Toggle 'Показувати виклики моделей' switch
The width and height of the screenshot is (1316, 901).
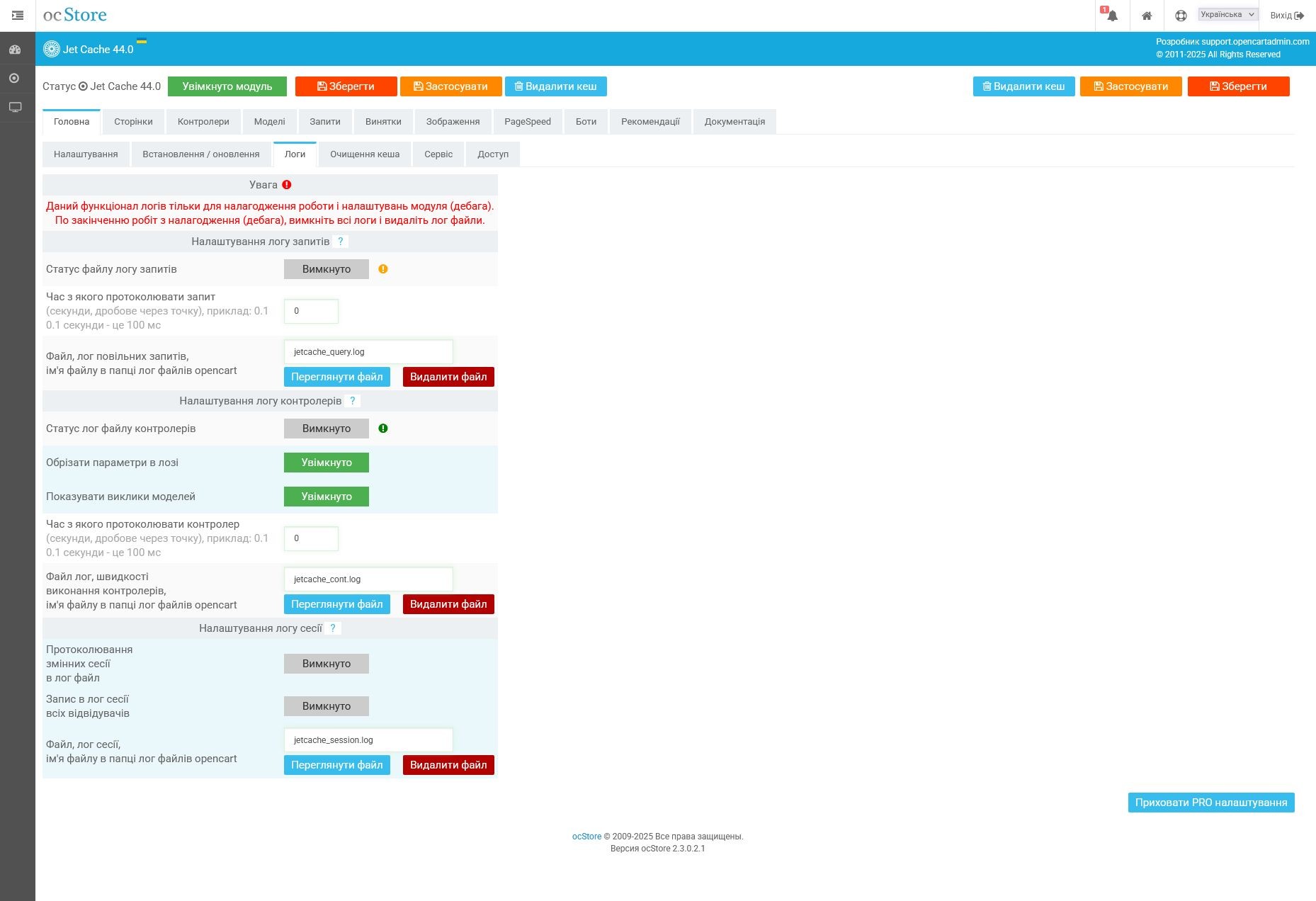[x=327, y=497]
